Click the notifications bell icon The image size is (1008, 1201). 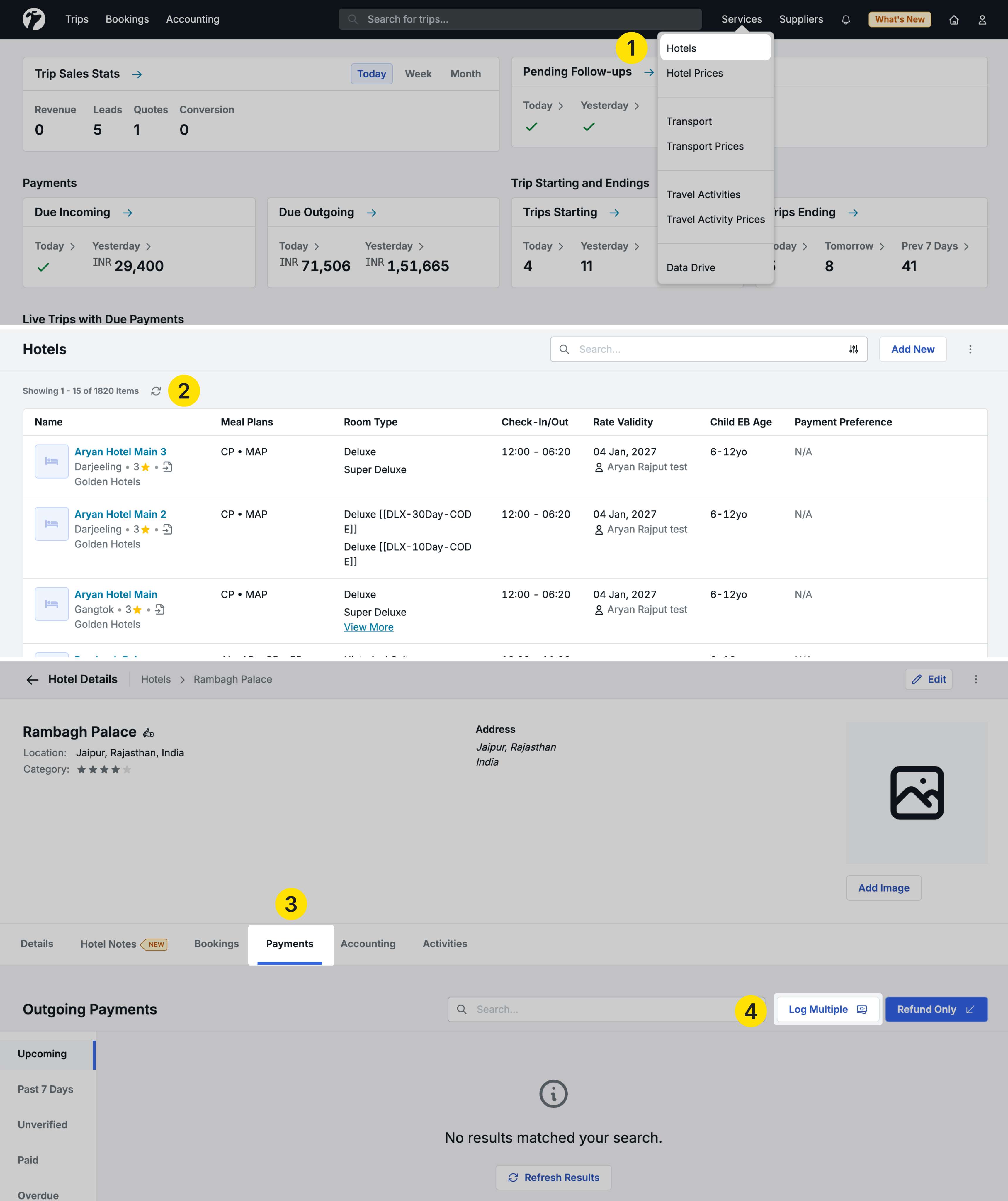tap(846, 19)
